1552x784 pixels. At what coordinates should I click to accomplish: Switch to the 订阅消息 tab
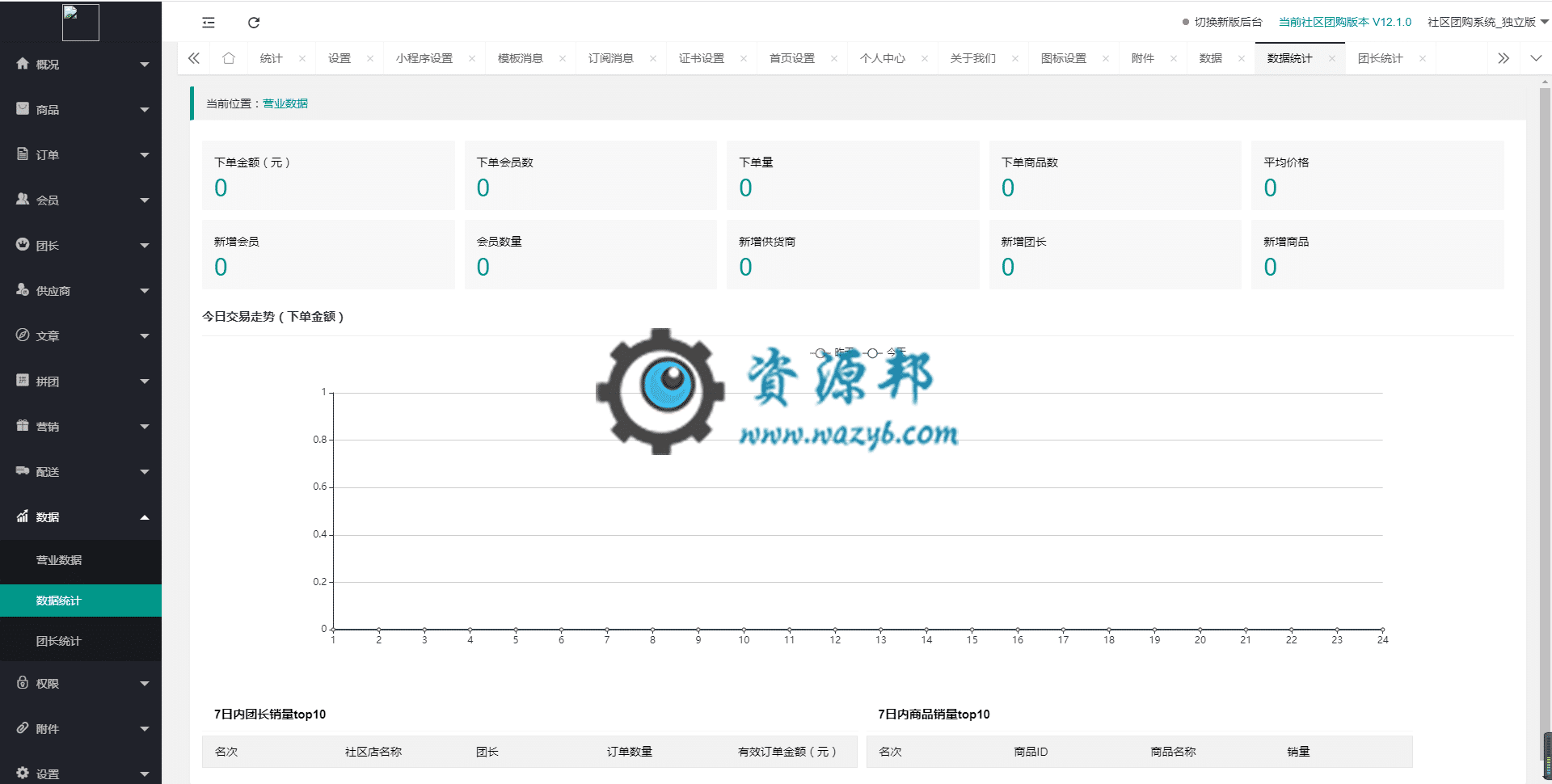click(611, 58)
